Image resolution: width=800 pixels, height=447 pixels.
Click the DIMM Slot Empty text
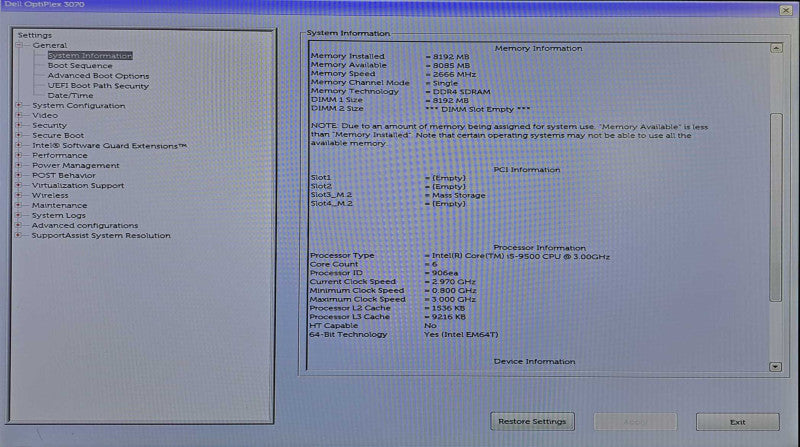[478, 109]
